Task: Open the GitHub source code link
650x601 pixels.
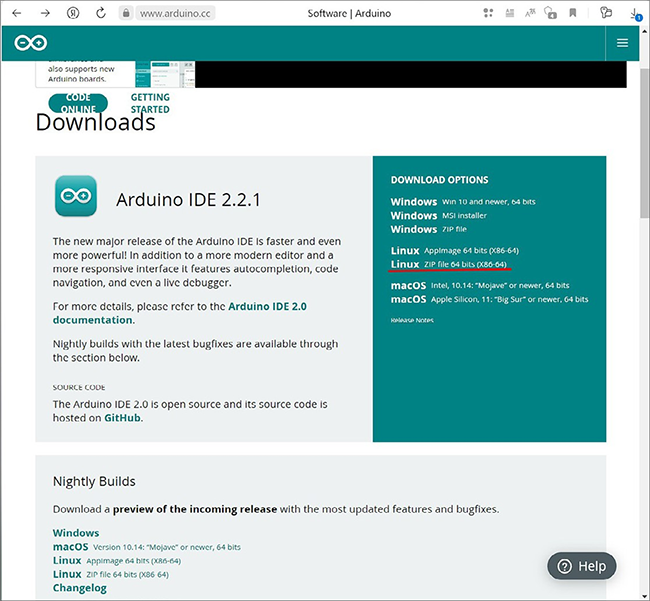Action: (122, 418)
